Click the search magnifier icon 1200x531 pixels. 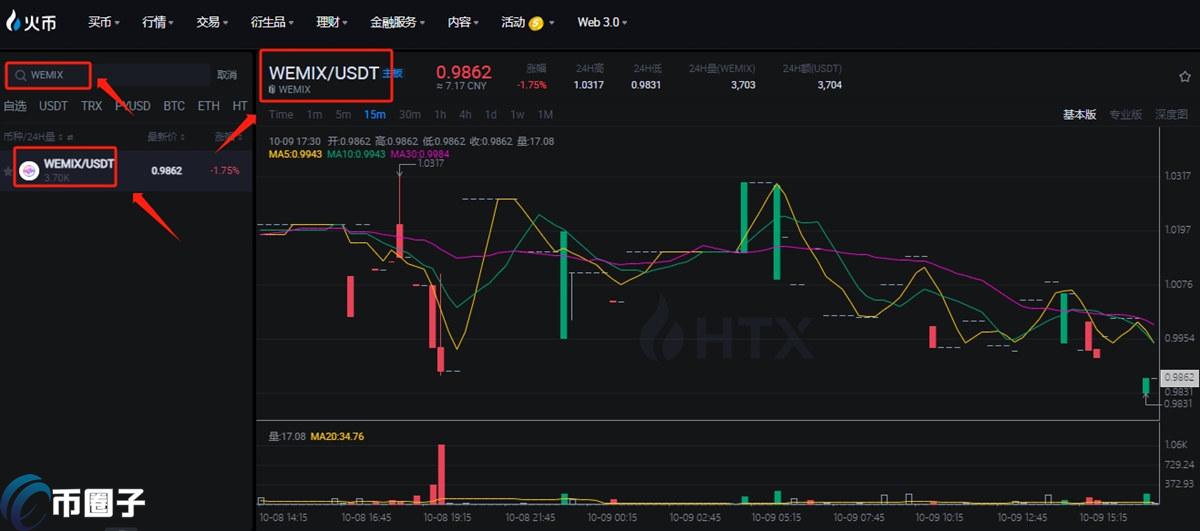pyautogui.click(x=20, y=75)
